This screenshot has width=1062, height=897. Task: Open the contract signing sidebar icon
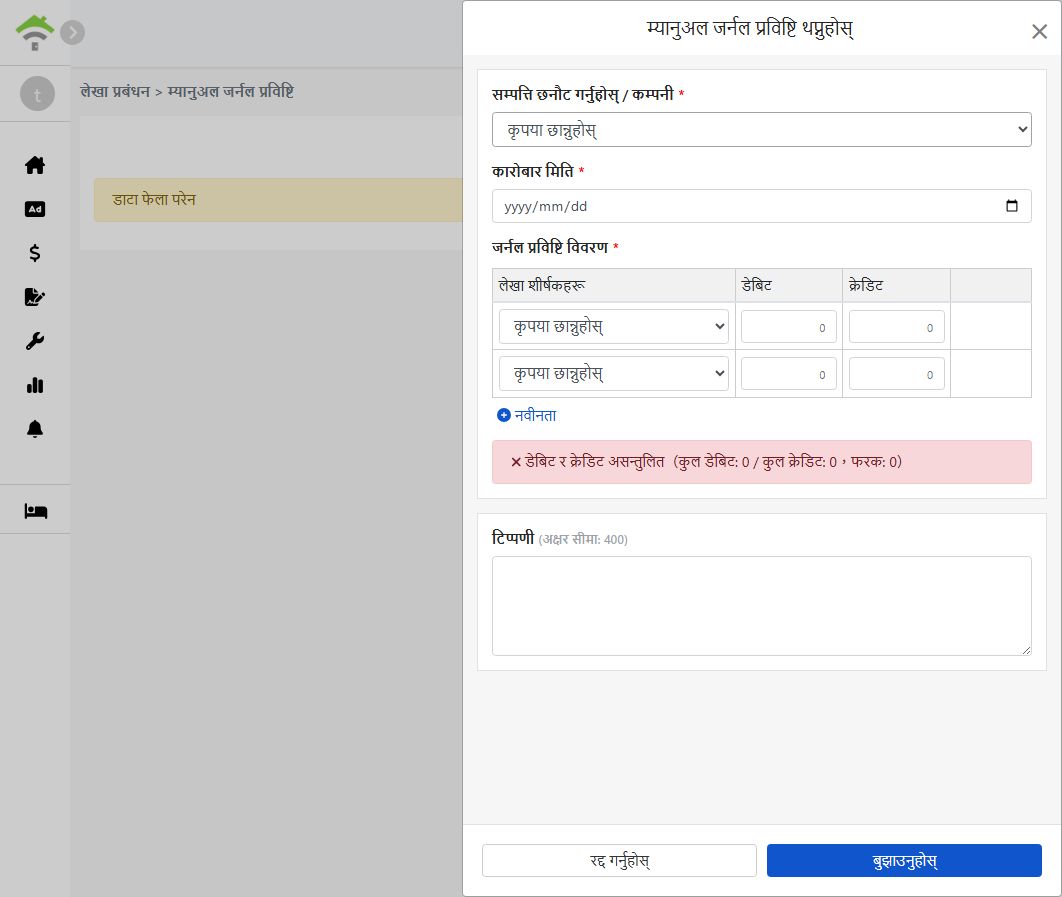pos(35,297)
